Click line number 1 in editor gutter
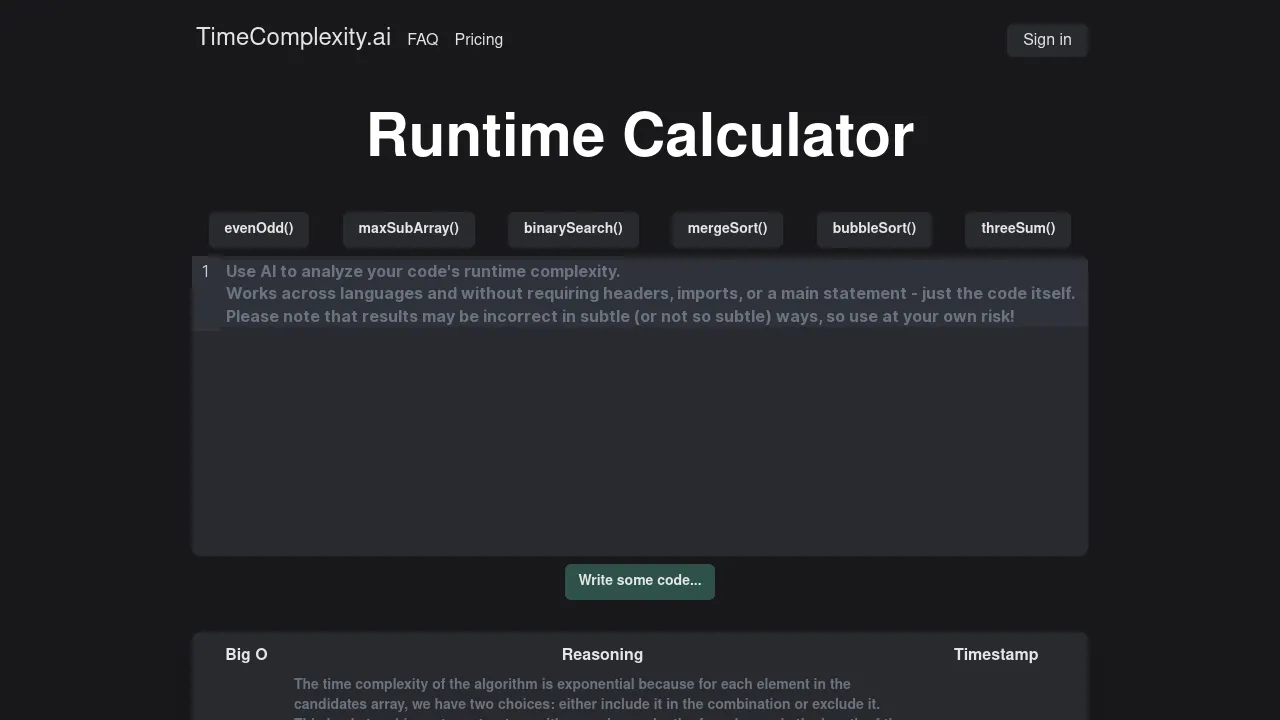This screenshot has width=1280, height=720. click(x=206, y=271)
